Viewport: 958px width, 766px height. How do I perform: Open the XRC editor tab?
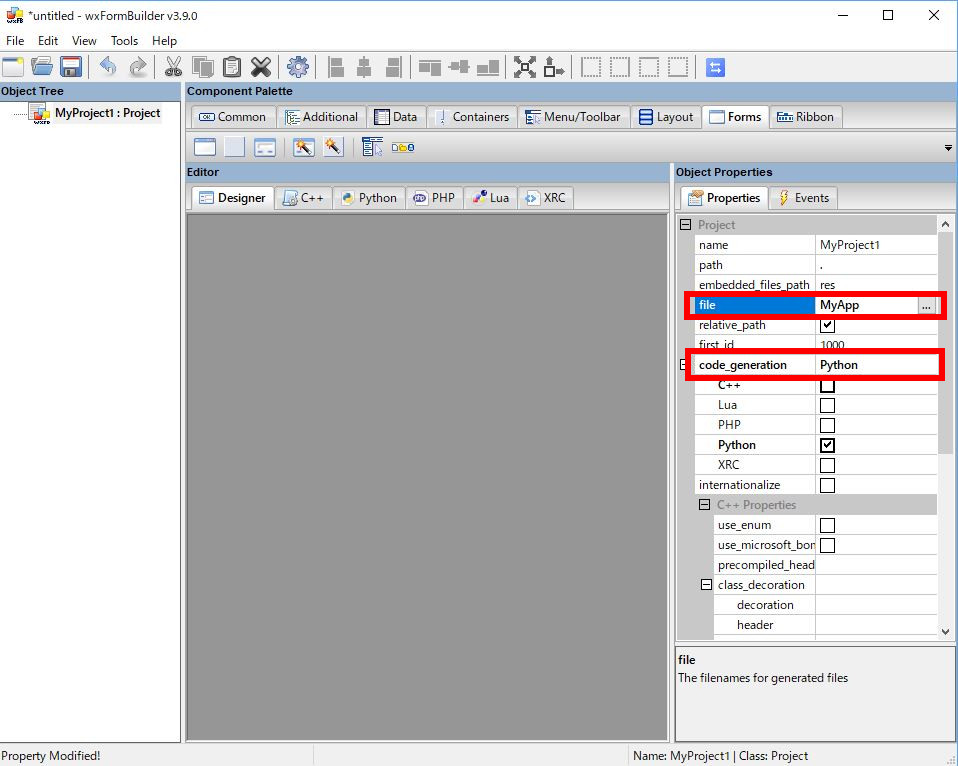pos(546,198)
